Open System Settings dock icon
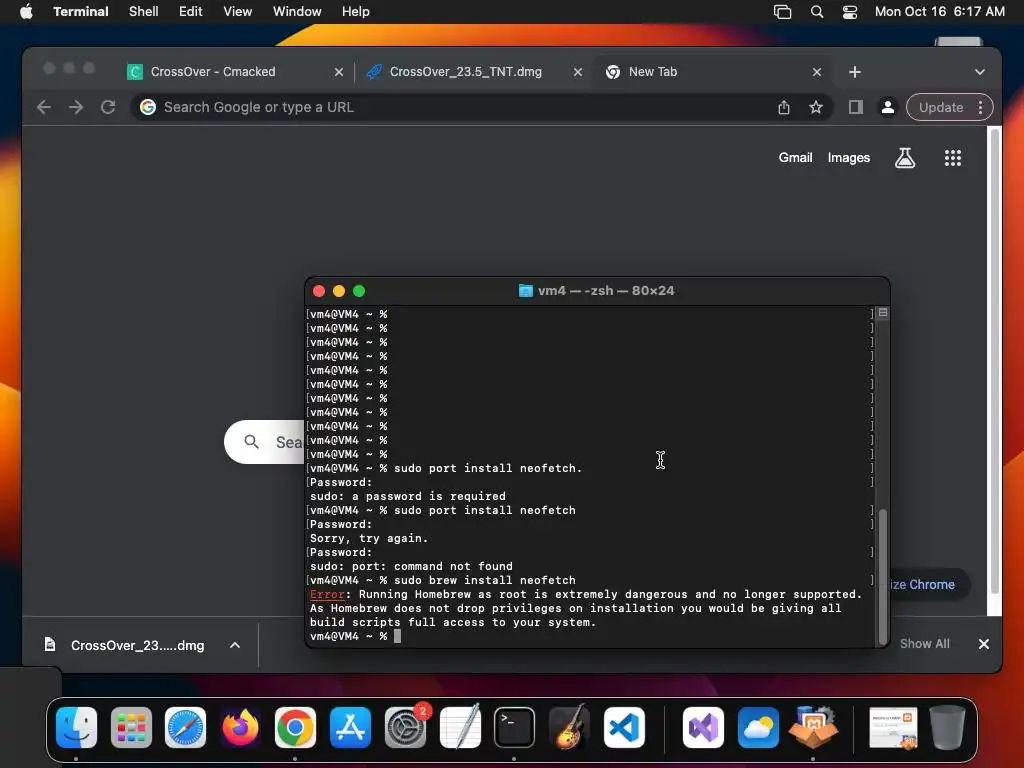This screenshot has height=768, width=1024. click(405, 727)
